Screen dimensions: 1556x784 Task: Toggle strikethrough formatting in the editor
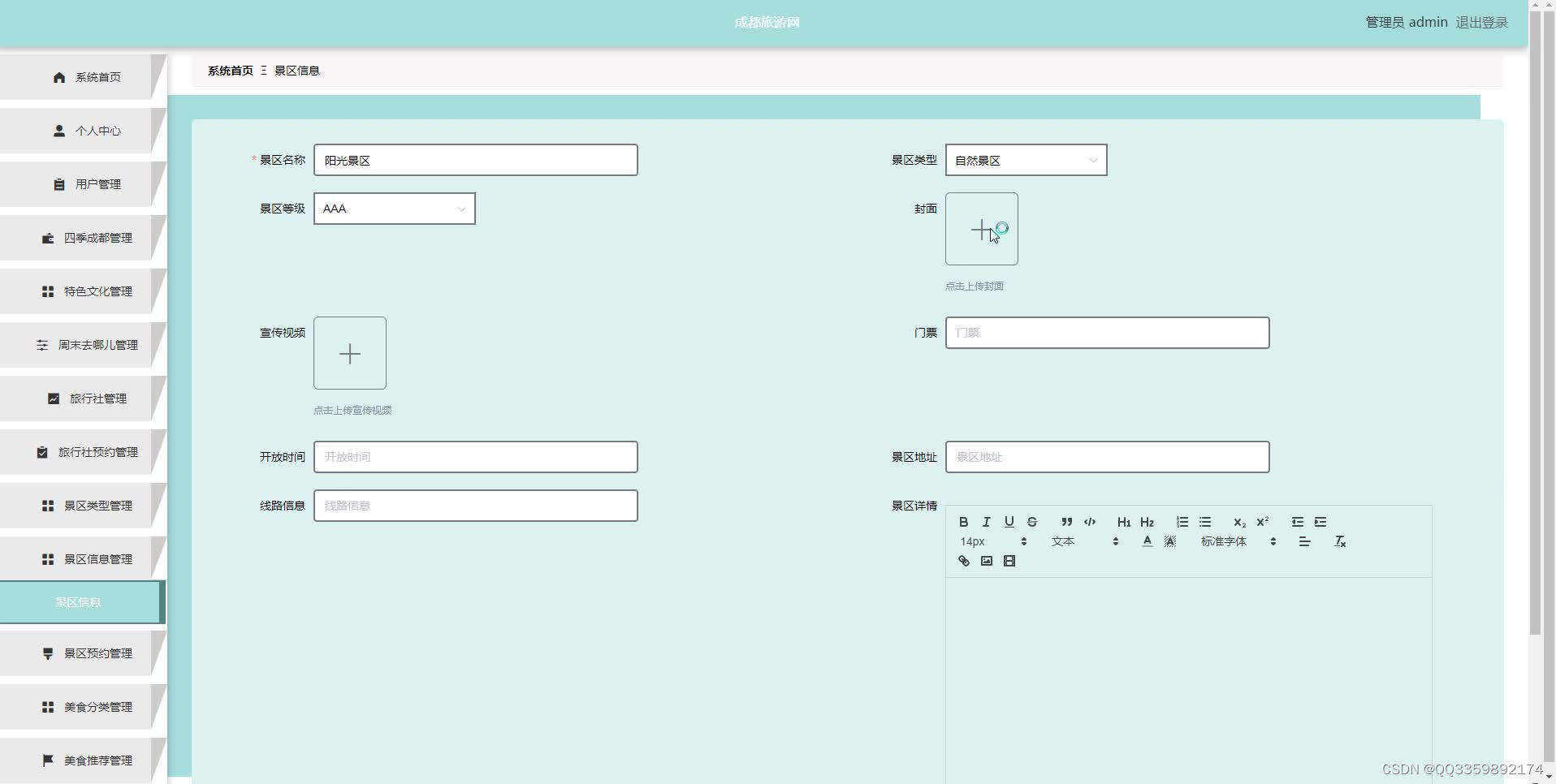[1032, 522]
